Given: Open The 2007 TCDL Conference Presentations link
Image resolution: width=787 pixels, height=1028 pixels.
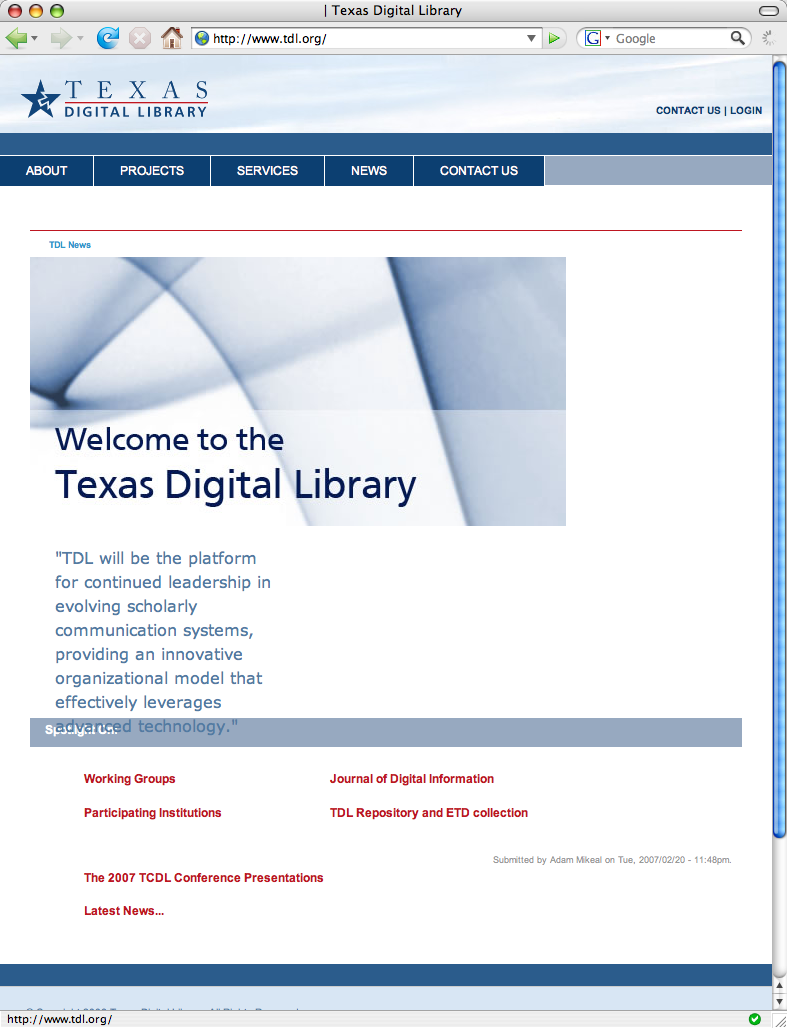Looking at the screenshot, I should coord(203,878).
